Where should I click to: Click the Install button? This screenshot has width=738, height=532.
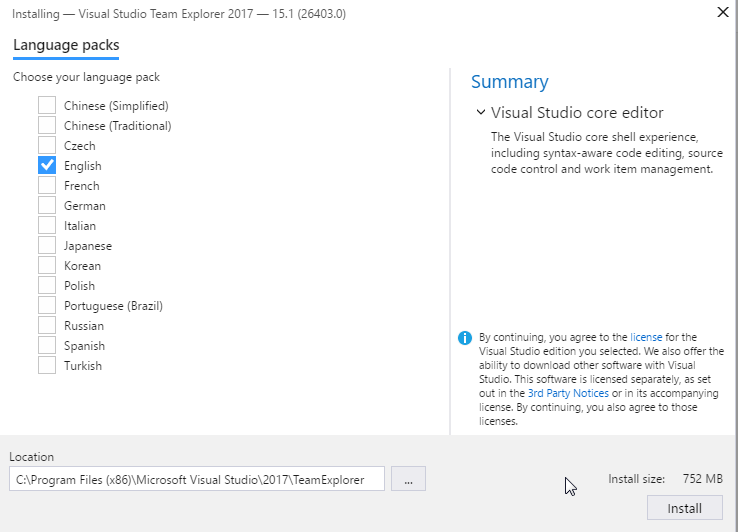(684, 508)
